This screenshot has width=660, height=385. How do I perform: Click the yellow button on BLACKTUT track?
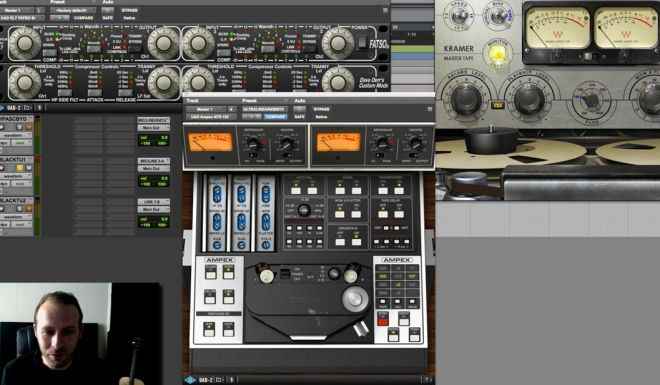[x=20, y=168]
